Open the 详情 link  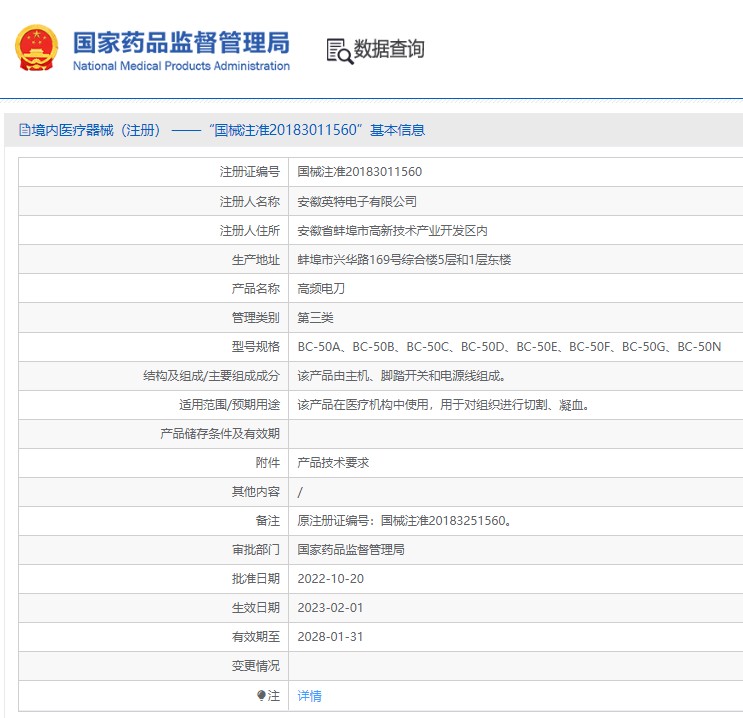[310, 695]
